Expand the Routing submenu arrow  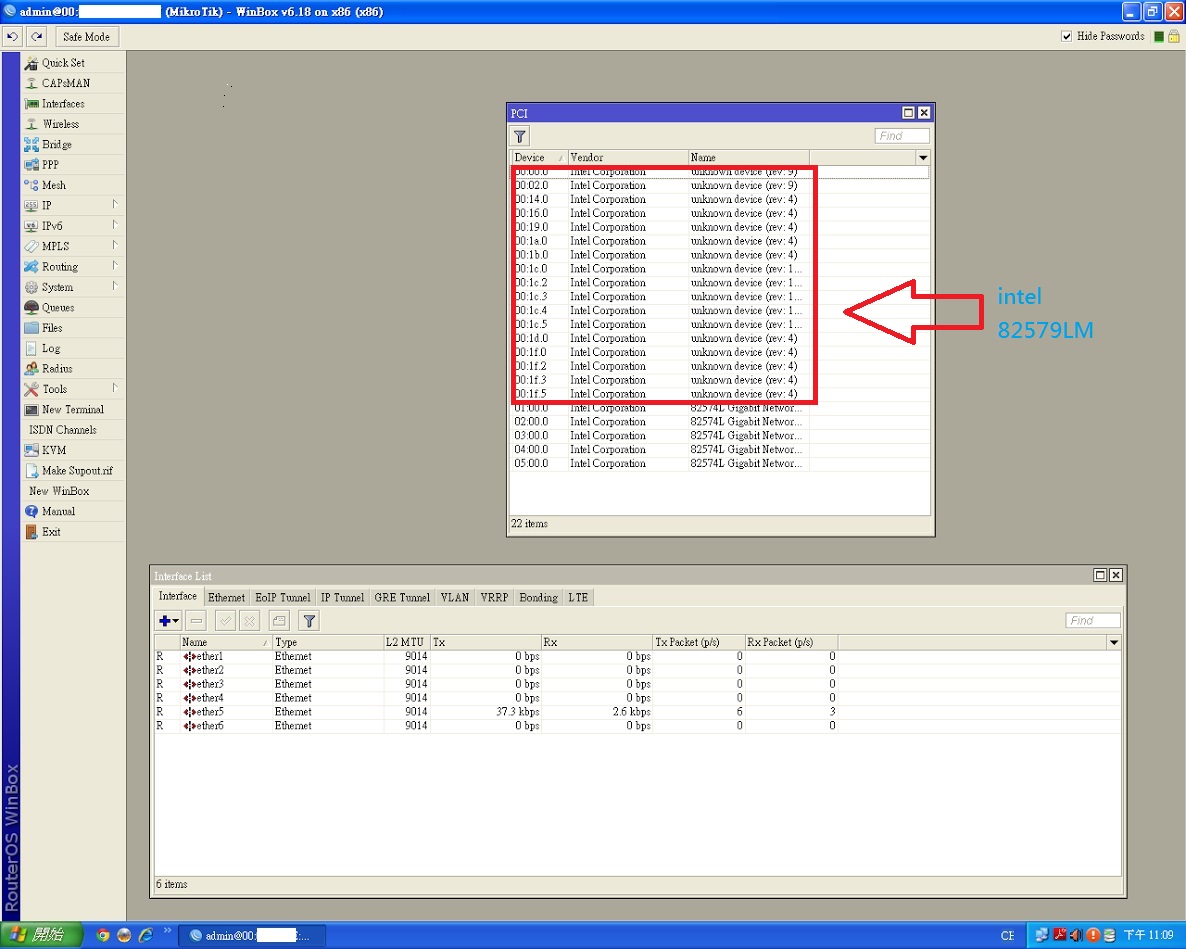point(115,265)
